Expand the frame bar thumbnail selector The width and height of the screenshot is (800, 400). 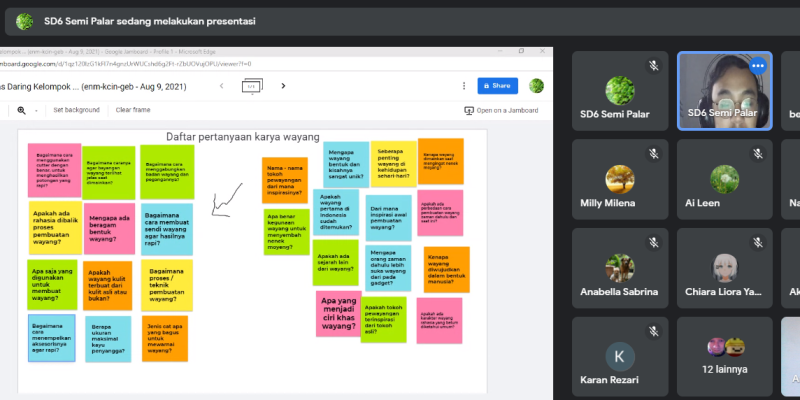click(x=252, y=86)
